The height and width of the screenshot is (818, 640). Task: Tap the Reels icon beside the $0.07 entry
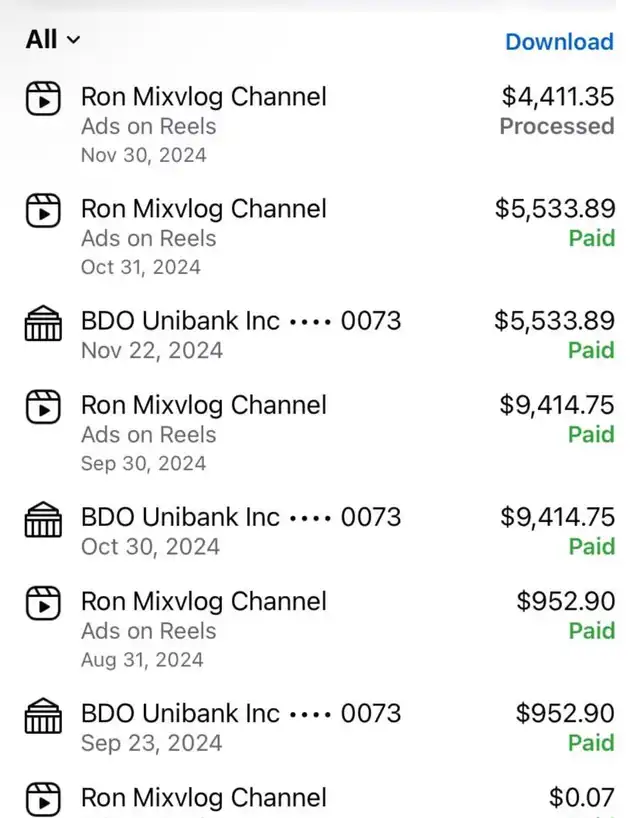click(43, 799)
